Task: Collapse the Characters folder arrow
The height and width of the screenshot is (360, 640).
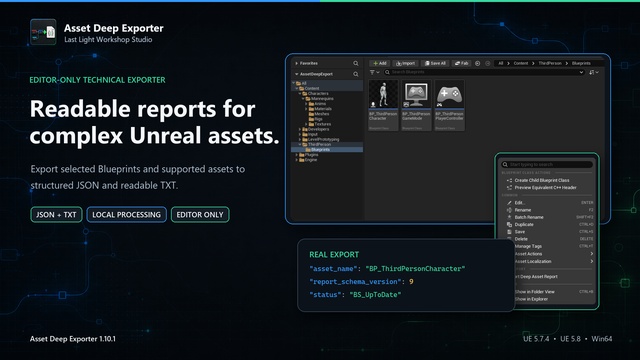Action: pyautogui.click(x=300, y=93)
